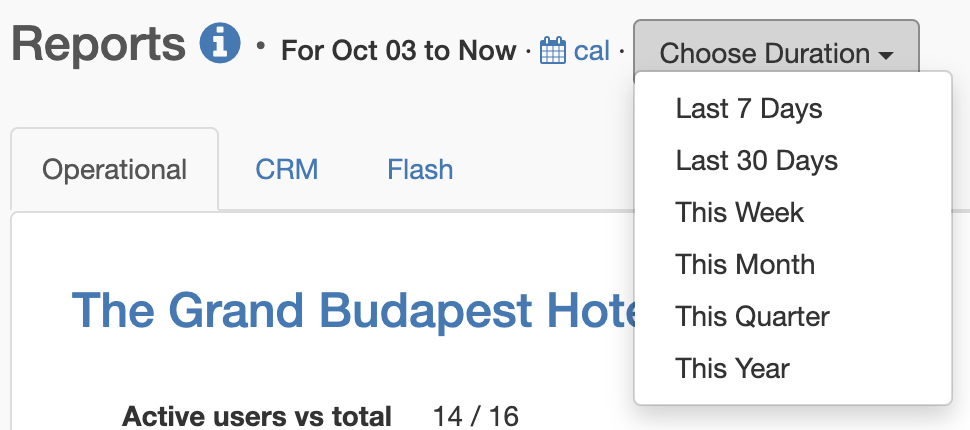Click the calendar icon before cal

point(553,51)
